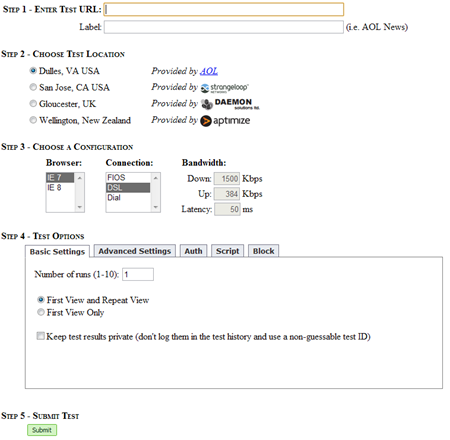This screenshot has width=450, height=440.
Task: Focus the Test URL input field
Action: [224, 9]
